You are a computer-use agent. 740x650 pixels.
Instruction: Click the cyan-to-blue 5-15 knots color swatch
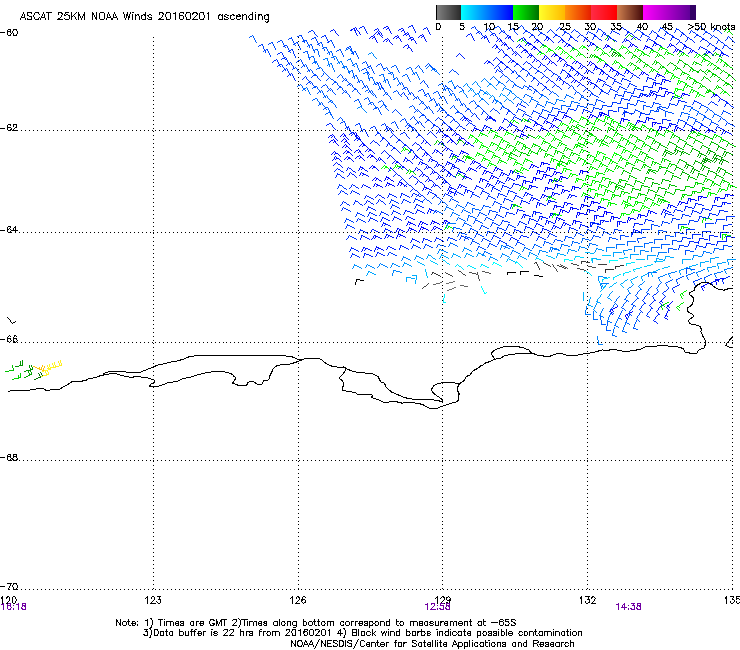(x=487, y=12)
